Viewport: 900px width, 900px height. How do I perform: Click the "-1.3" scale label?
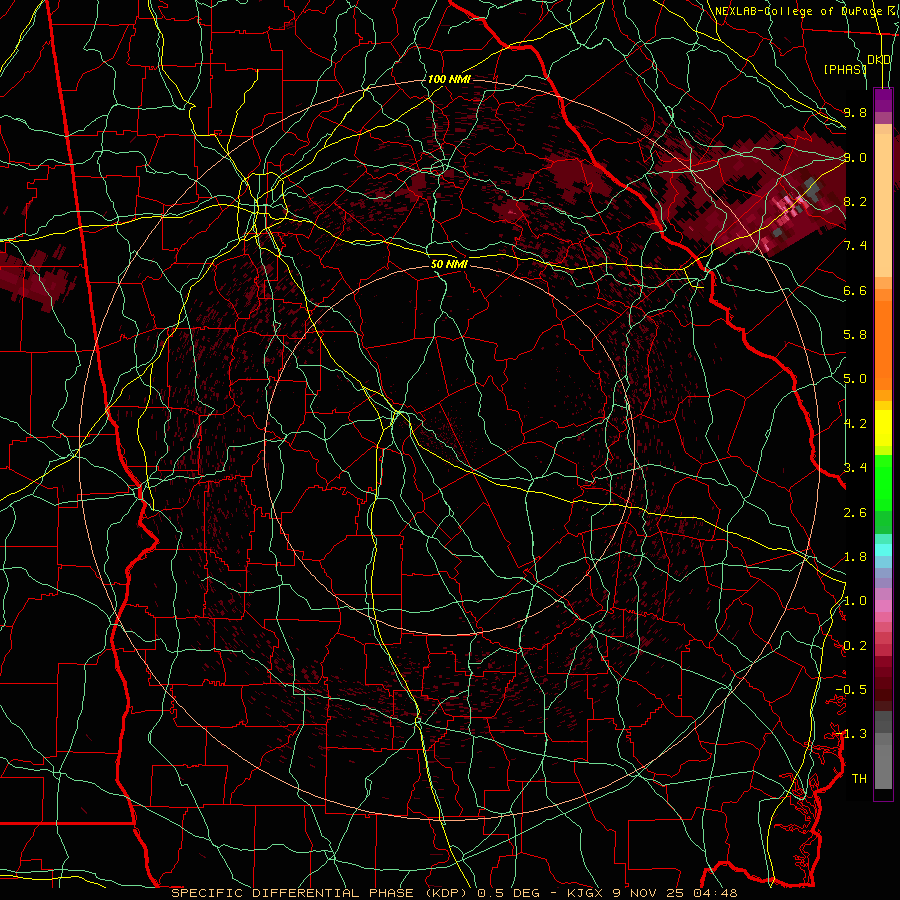point(852,734)
